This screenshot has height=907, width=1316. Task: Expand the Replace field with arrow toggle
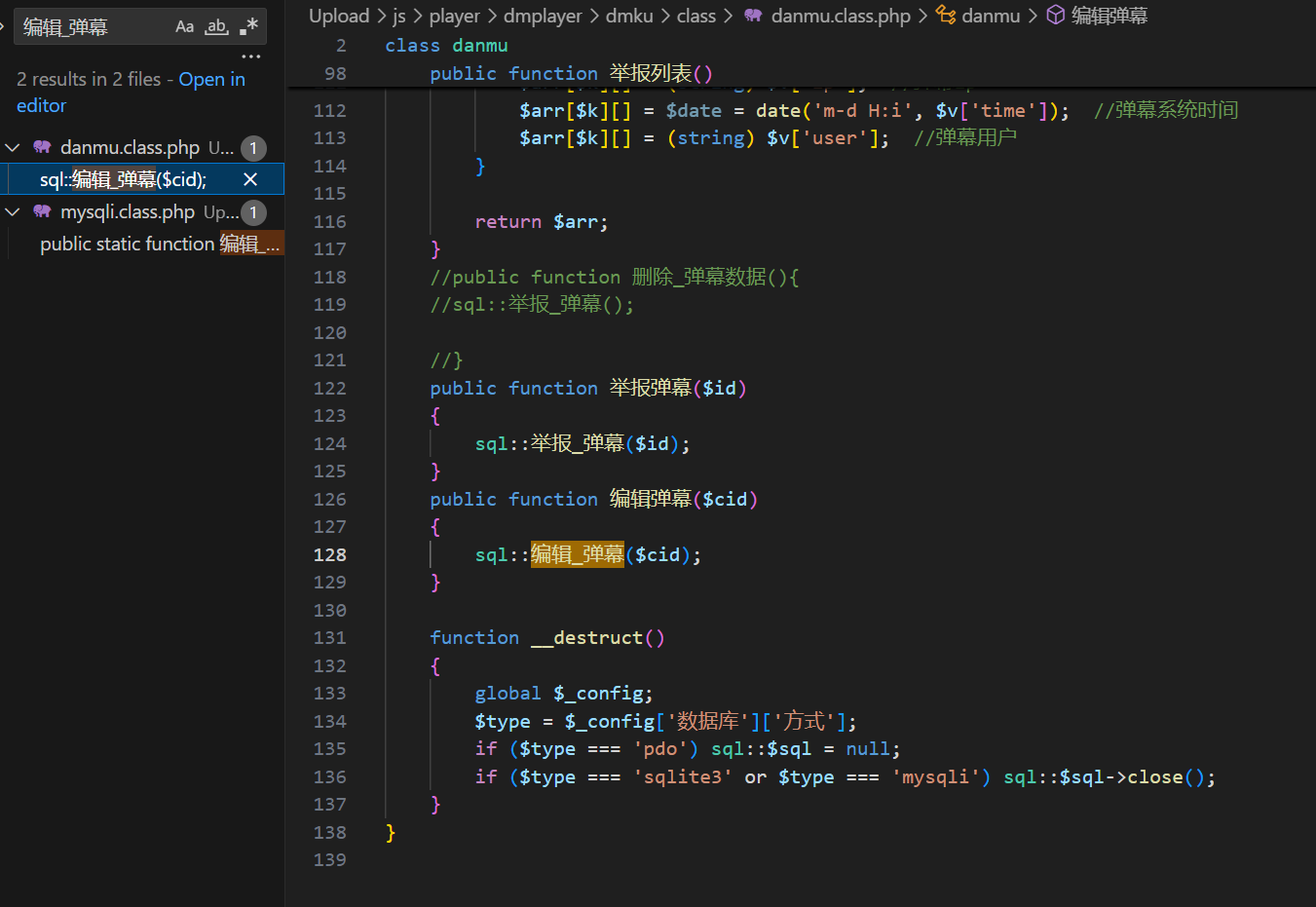(4, 27)
